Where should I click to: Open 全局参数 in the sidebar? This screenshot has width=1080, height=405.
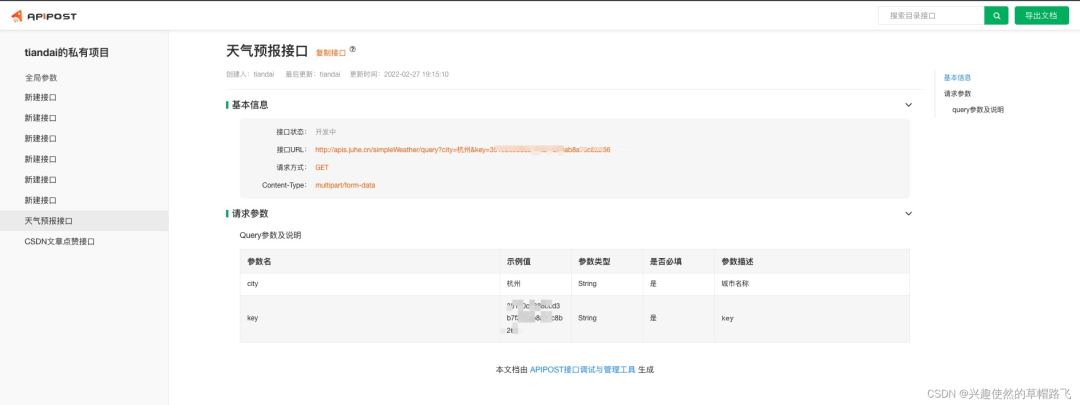click(41, 77)
